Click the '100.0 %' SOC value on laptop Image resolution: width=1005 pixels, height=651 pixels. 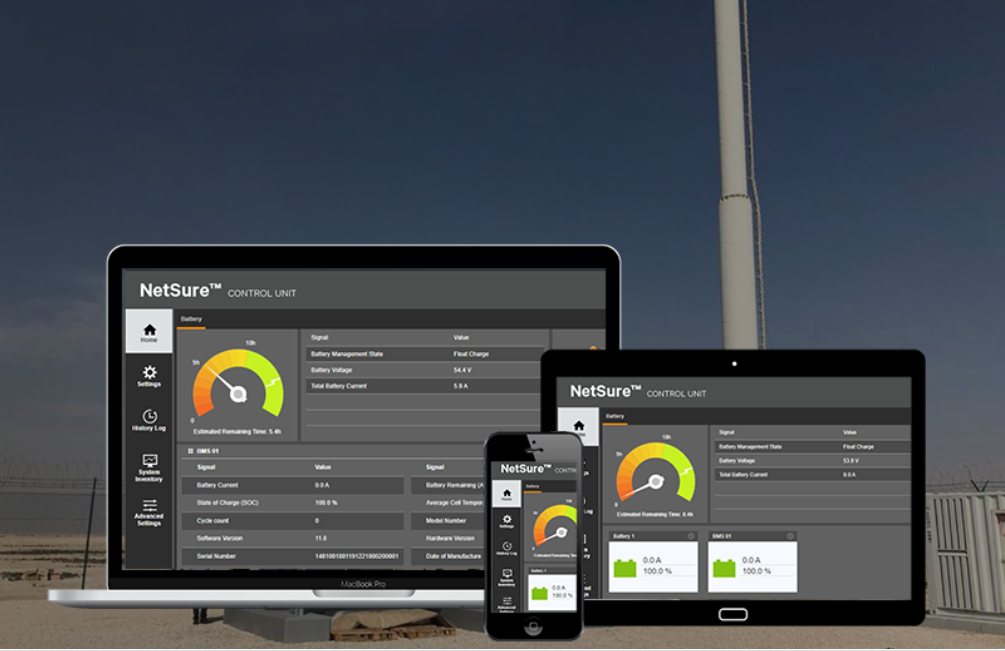(326, 502)
